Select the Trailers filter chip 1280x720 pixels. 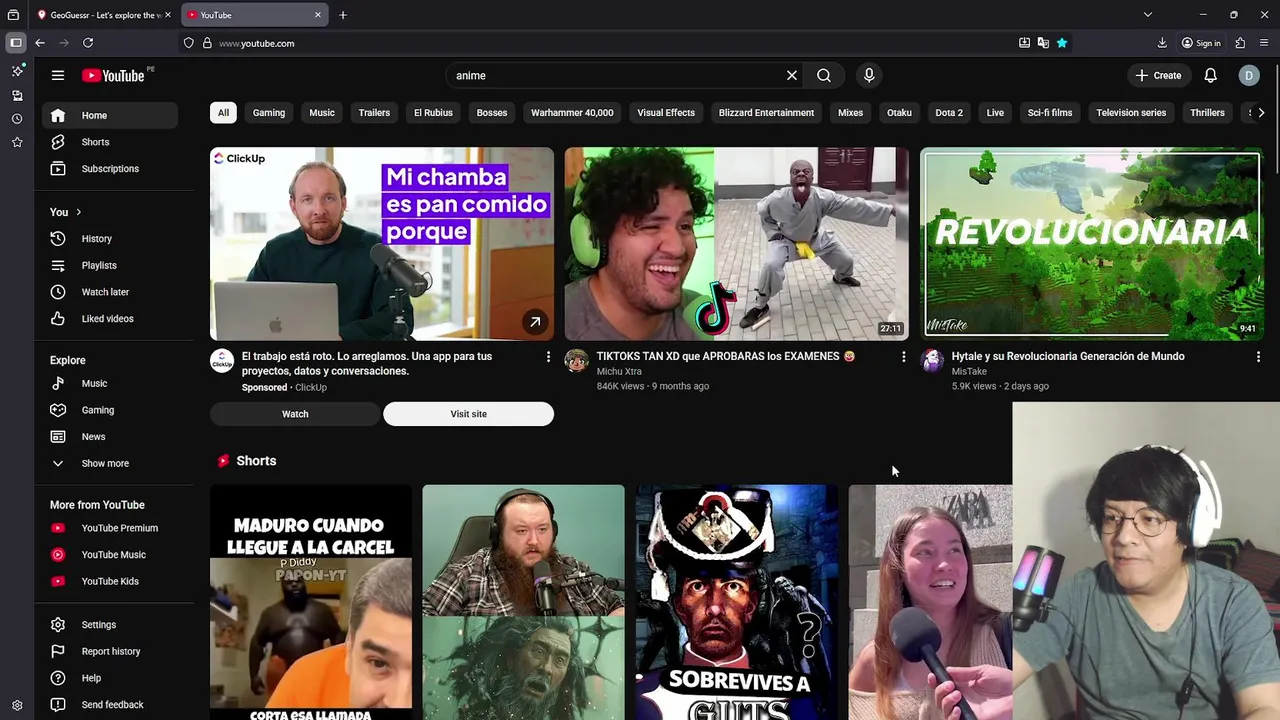point(374,113)
